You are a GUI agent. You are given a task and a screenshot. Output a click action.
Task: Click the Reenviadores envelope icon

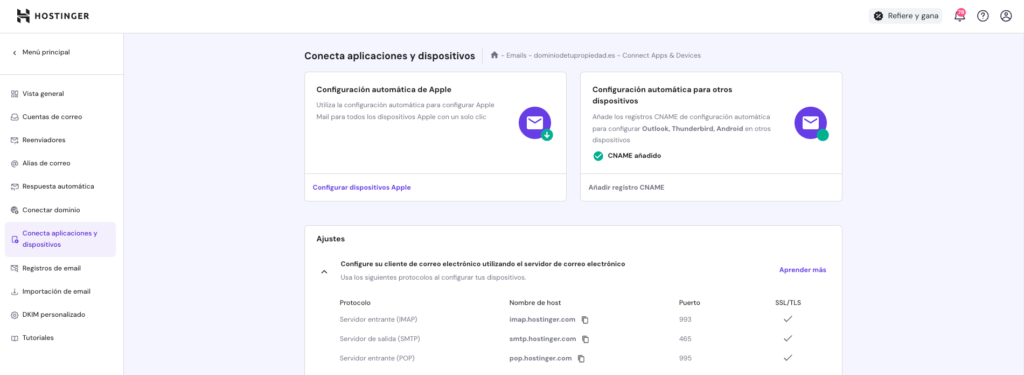[x=14, y=140]
